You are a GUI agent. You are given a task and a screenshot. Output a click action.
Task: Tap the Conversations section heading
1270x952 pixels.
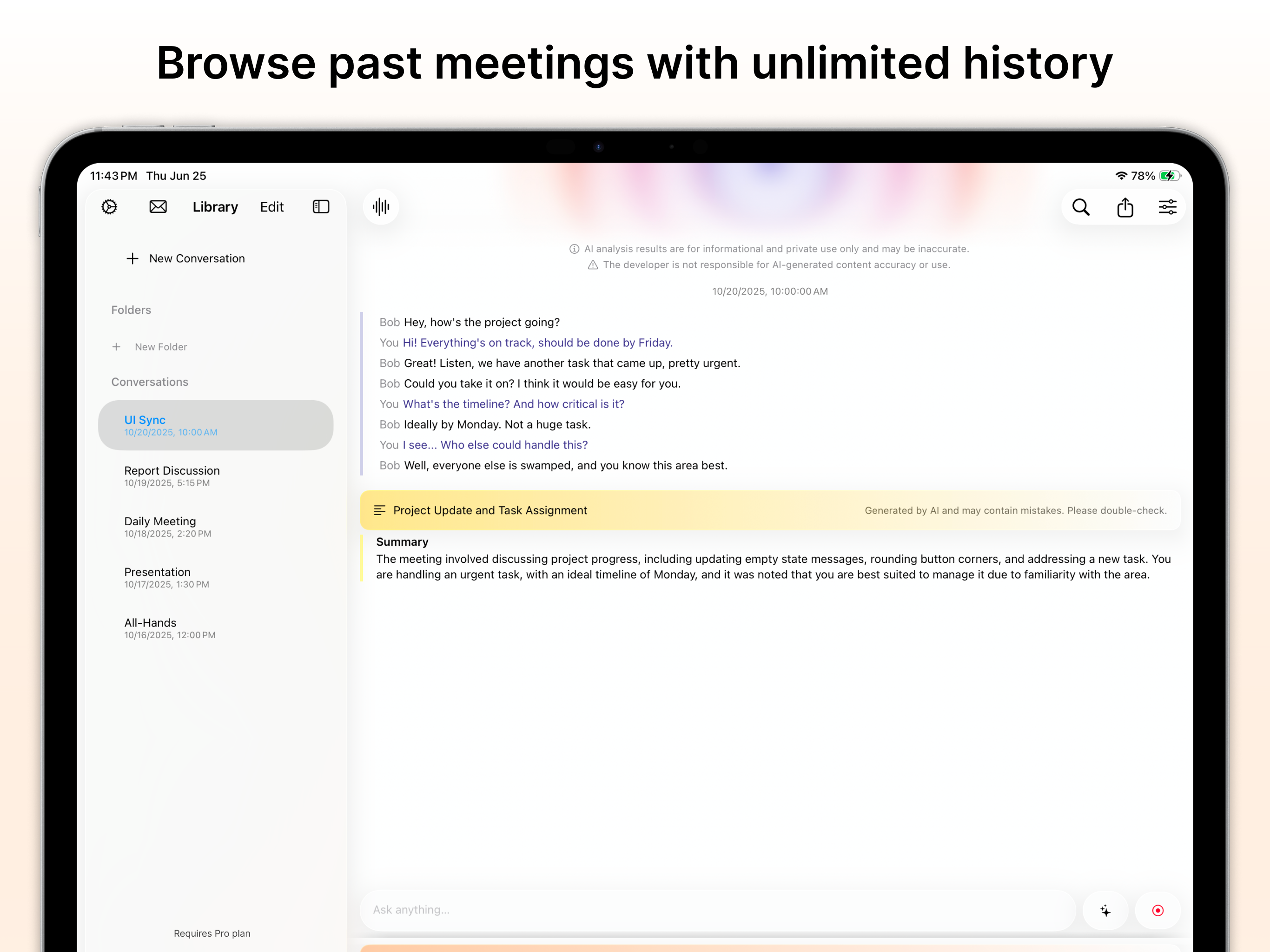pos(150,382)
